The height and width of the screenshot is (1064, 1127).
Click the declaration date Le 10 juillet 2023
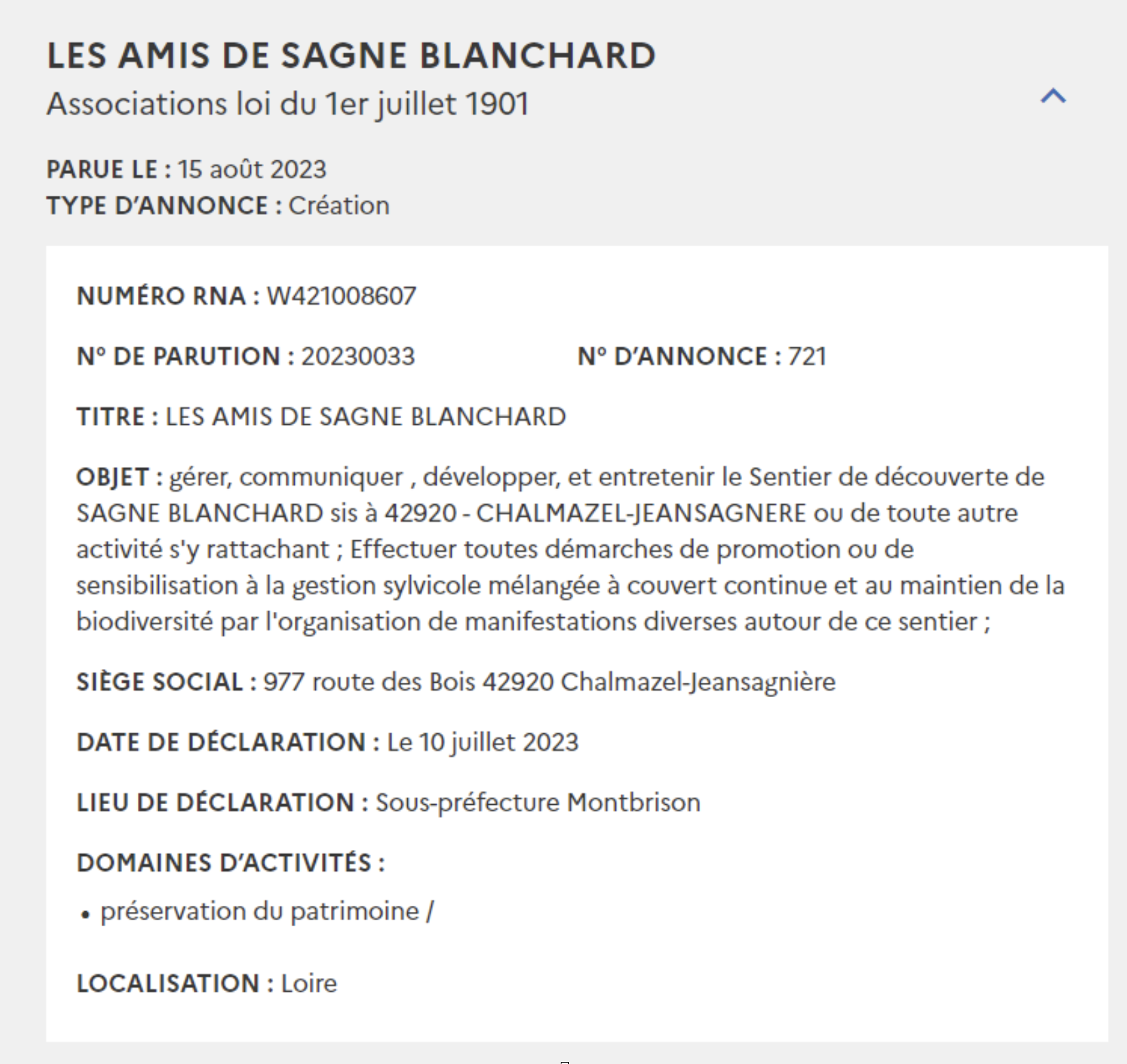click(x=483, y=742)
